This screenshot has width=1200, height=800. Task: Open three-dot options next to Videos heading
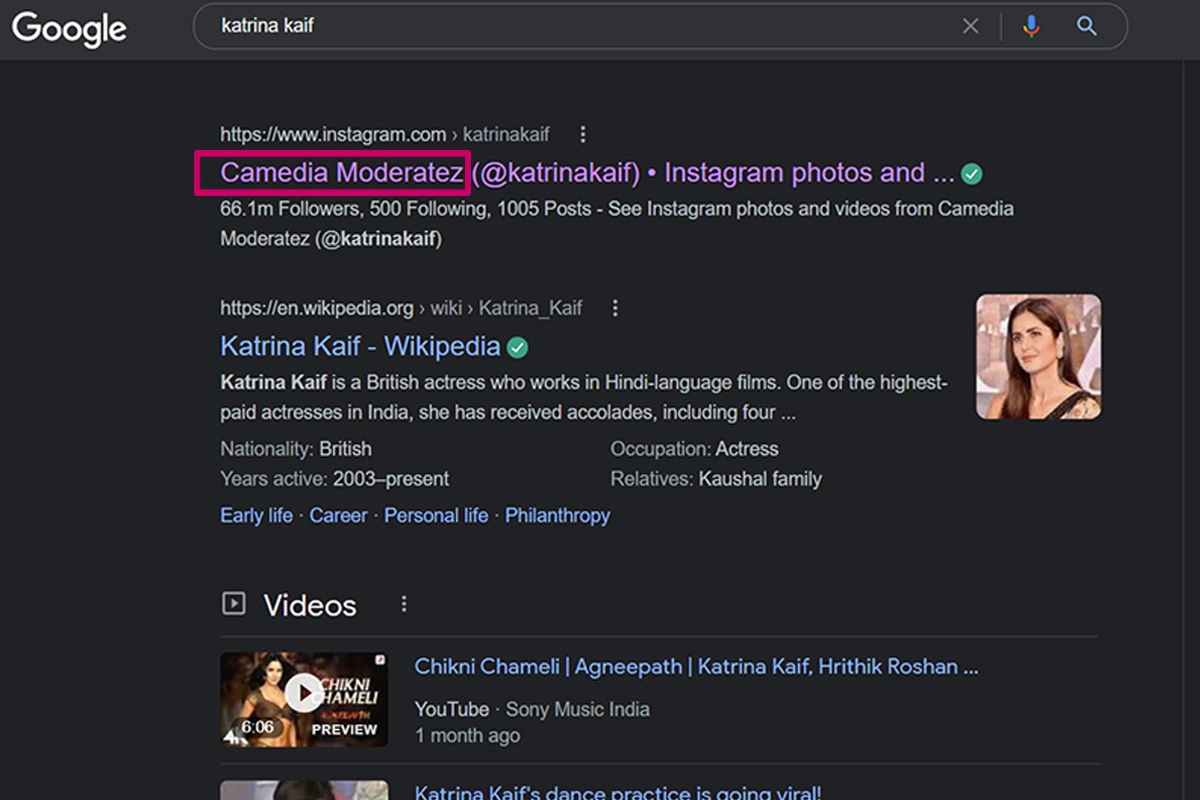coord(404,604)
